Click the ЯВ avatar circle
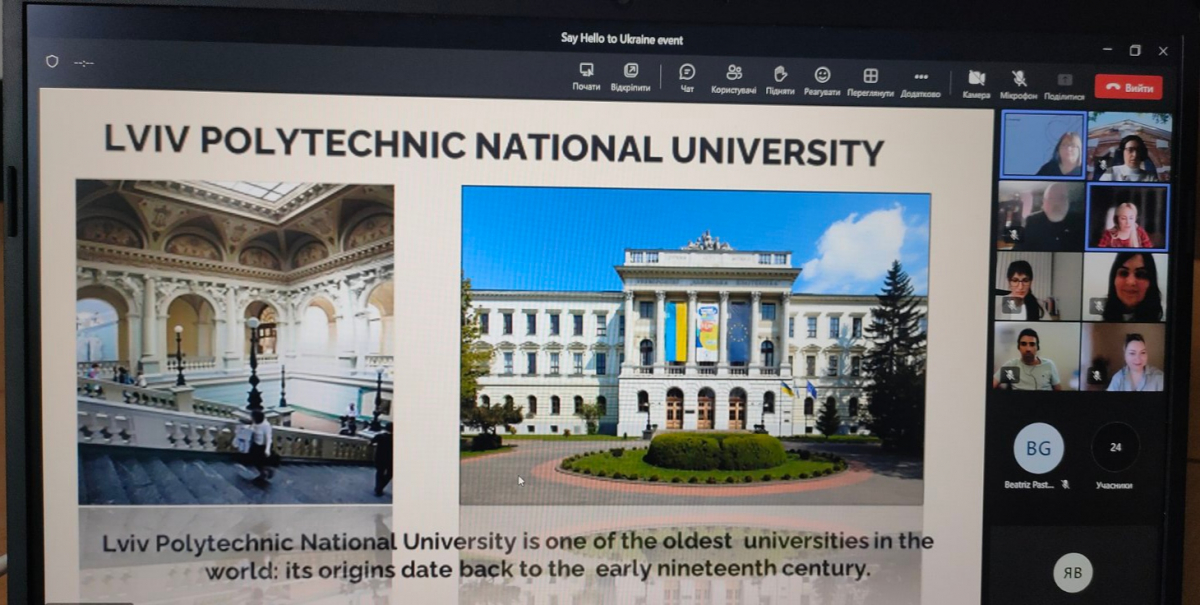The height and width of the screenshot is (605, 1200). [x=1072, y=572]
